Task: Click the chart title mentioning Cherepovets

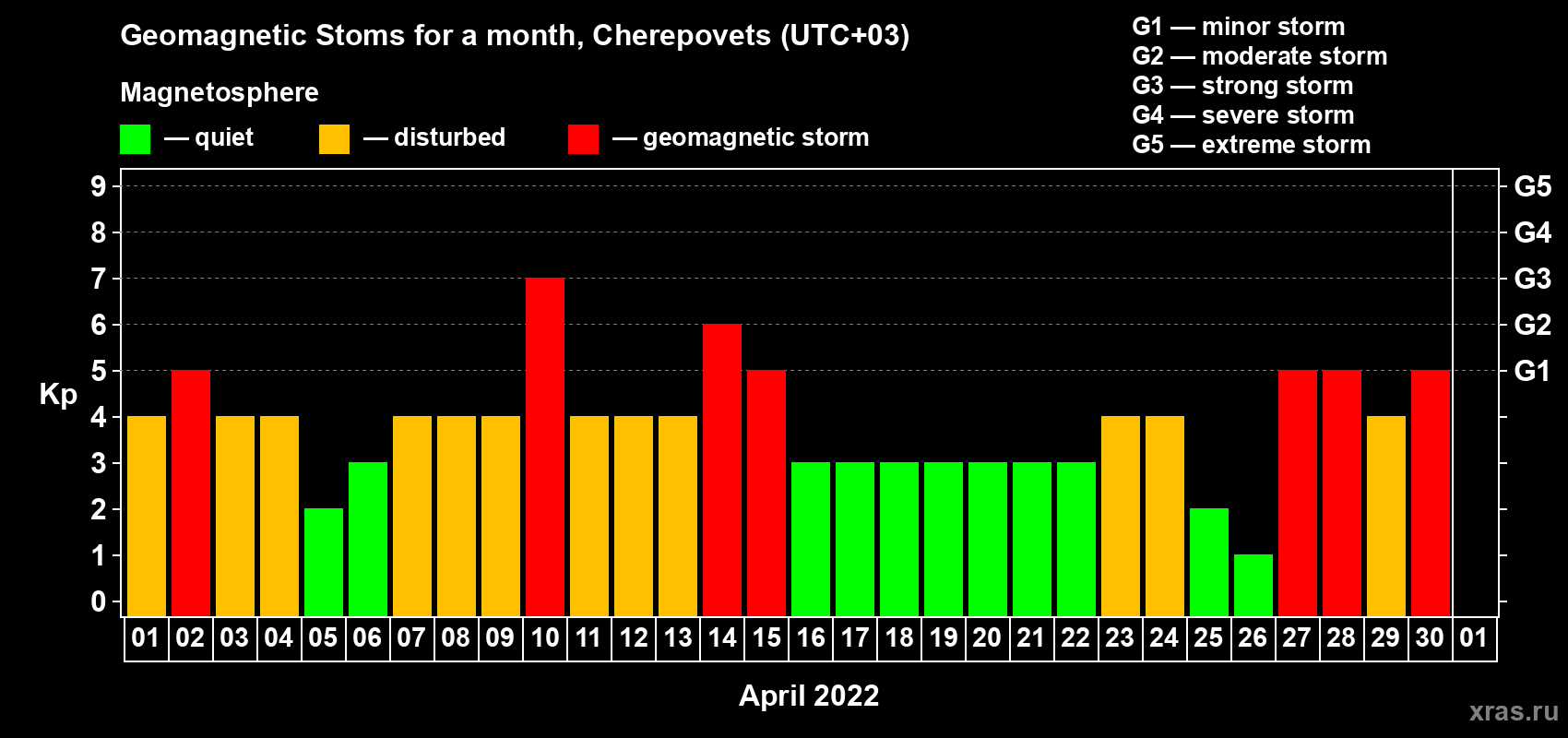Action: coord(515,35)
